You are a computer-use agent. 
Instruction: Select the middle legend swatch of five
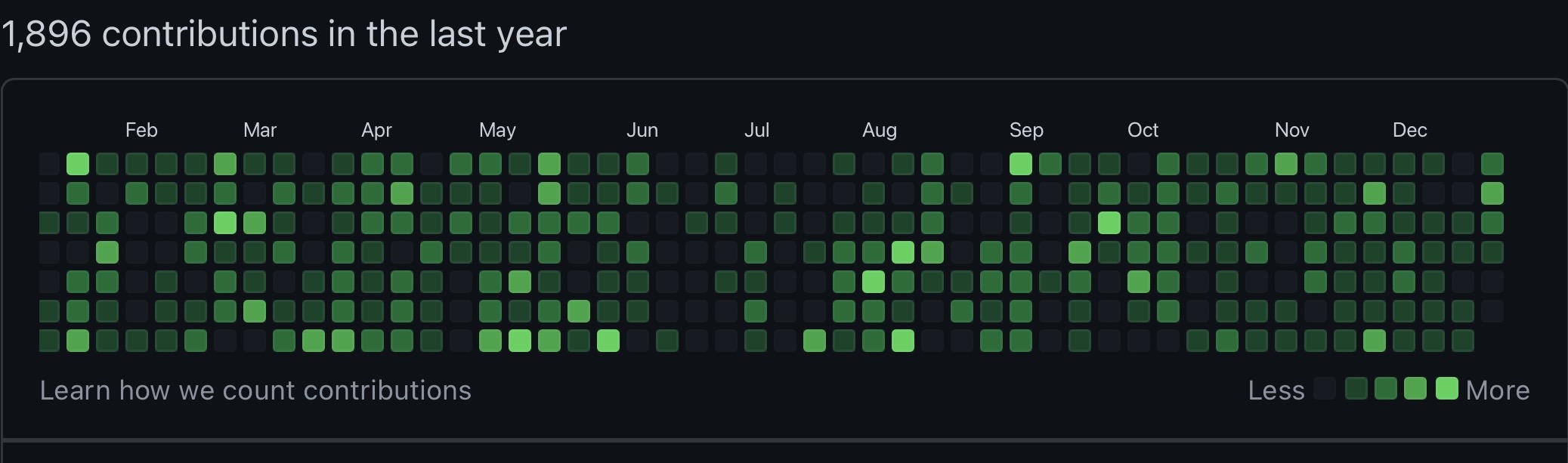click(x=1386, y=388)
